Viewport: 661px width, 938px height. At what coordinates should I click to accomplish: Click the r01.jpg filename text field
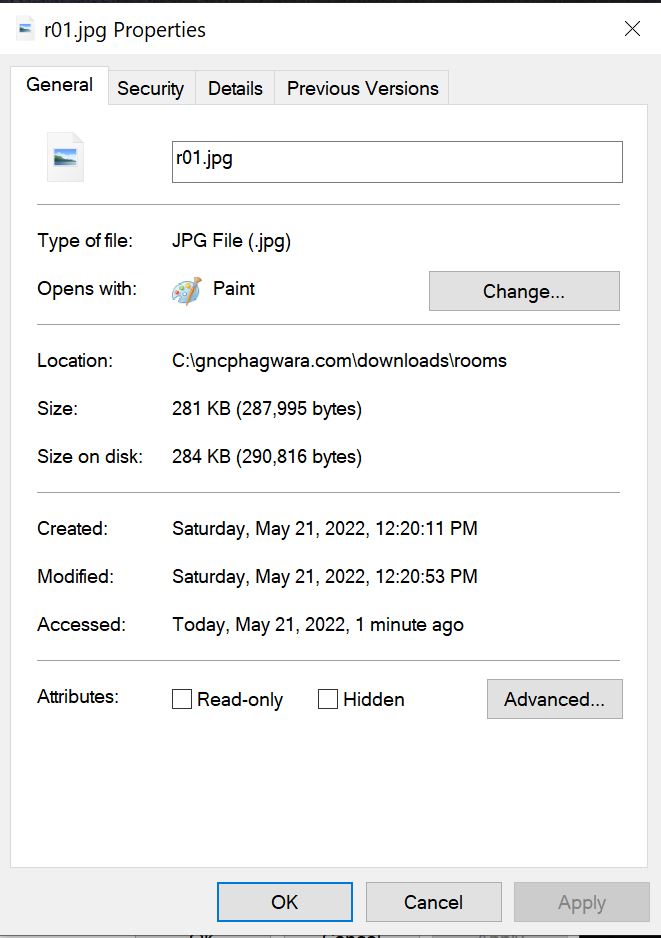tap(397, 161)
